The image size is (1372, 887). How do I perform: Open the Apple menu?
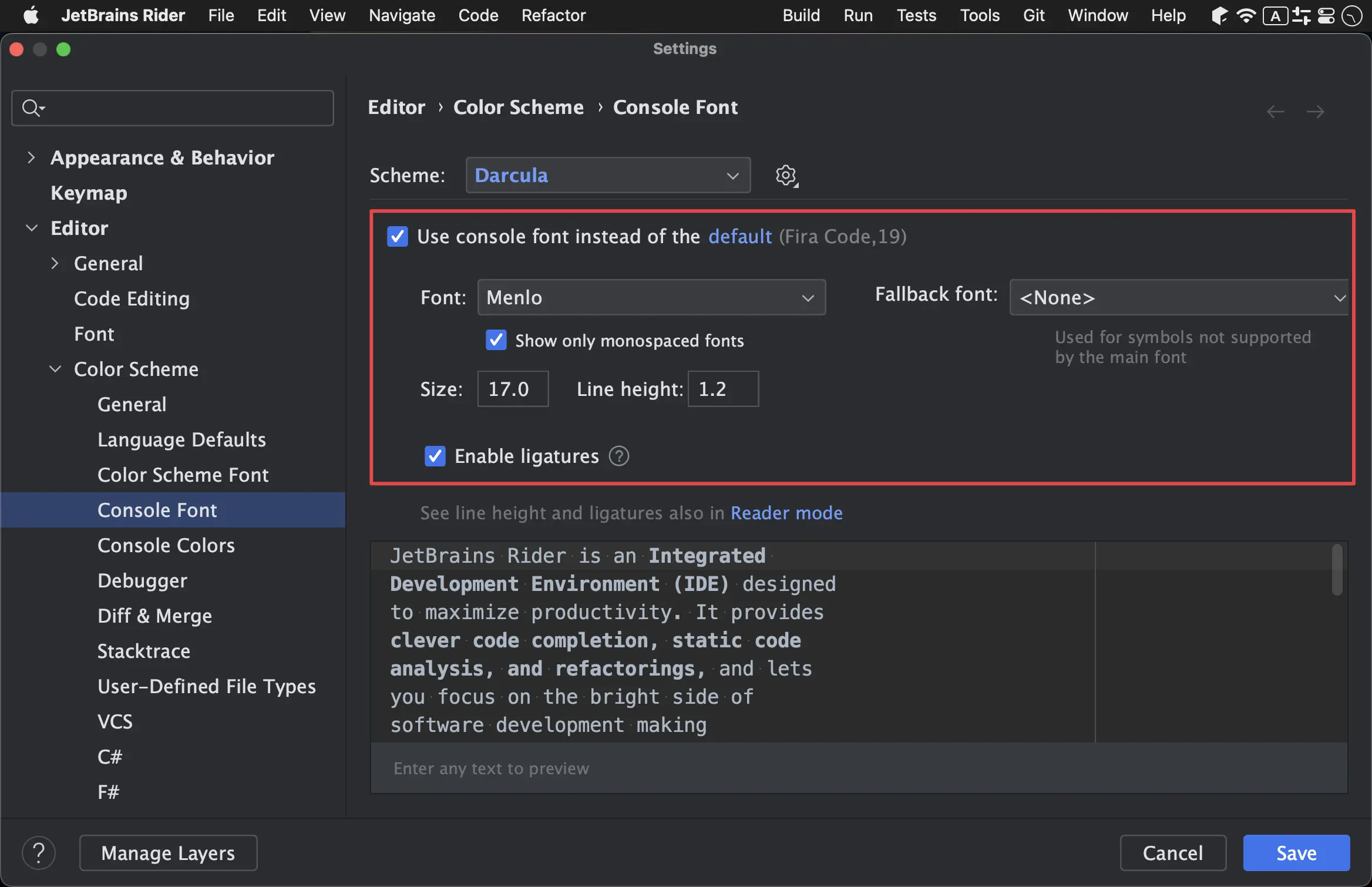(31, 15)
